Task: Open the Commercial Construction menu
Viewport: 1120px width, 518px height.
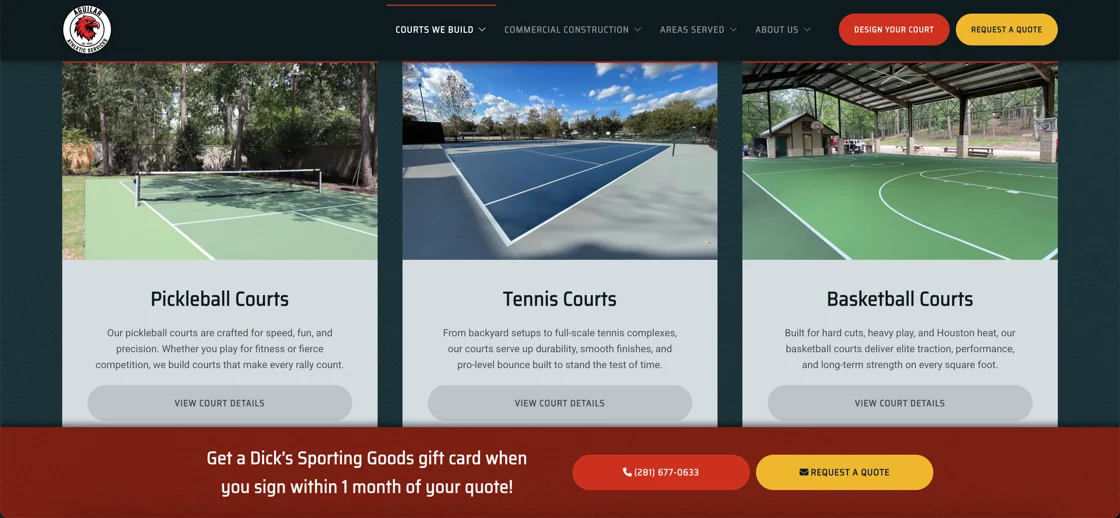Action: pyautogui.click(x=566, y=30)
